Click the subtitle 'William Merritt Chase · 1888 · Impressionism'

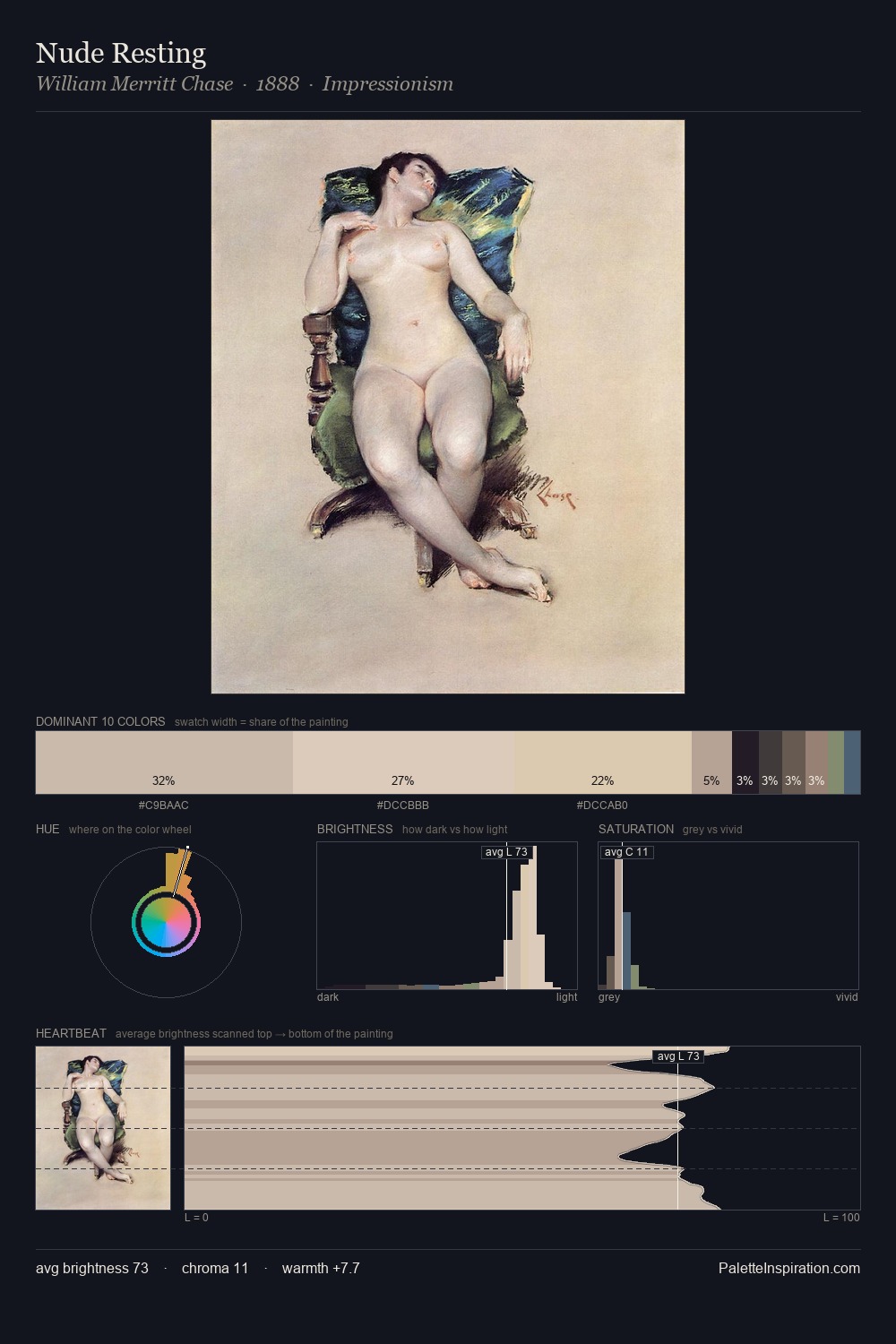point(245,84)
